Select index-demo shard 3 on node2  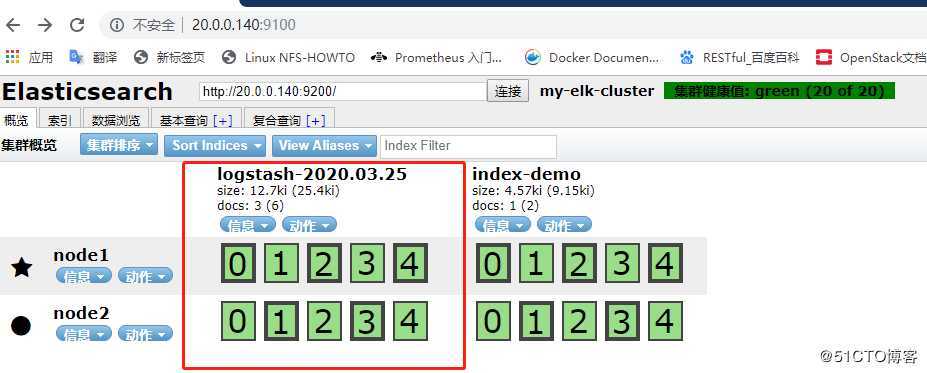coord(623,321)
